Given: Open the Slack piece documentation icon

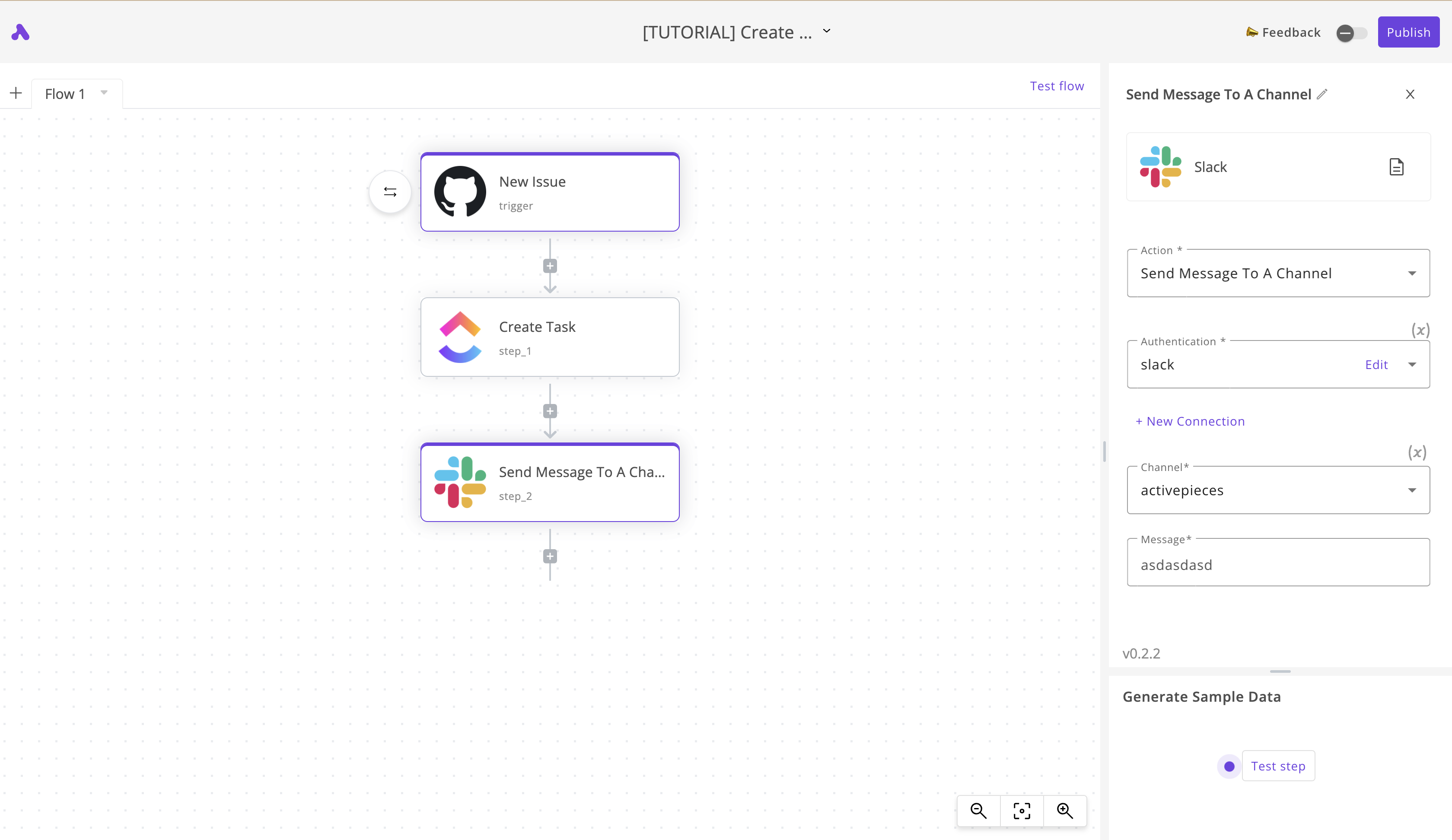Looking at the screenshot, I should pos(1396,167).
